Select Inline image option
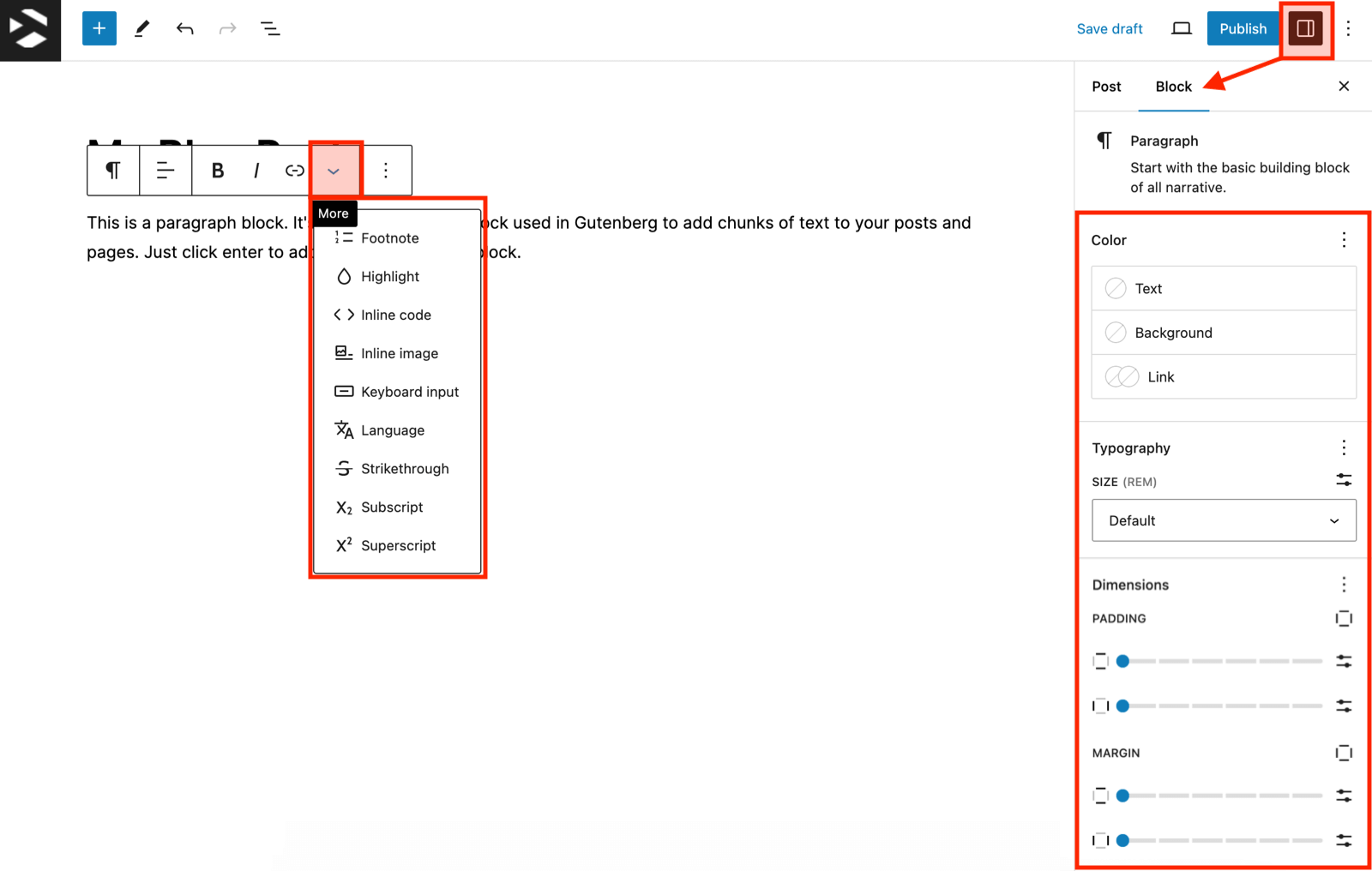1372x871 pixels. pyautogui.click(x=397, y=353)
